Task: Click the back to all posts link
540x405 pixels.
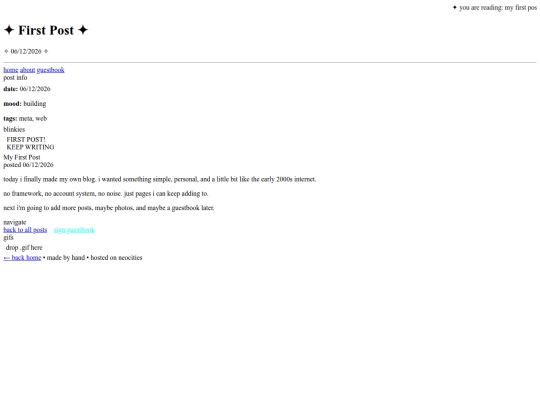Action: [25, 230]
